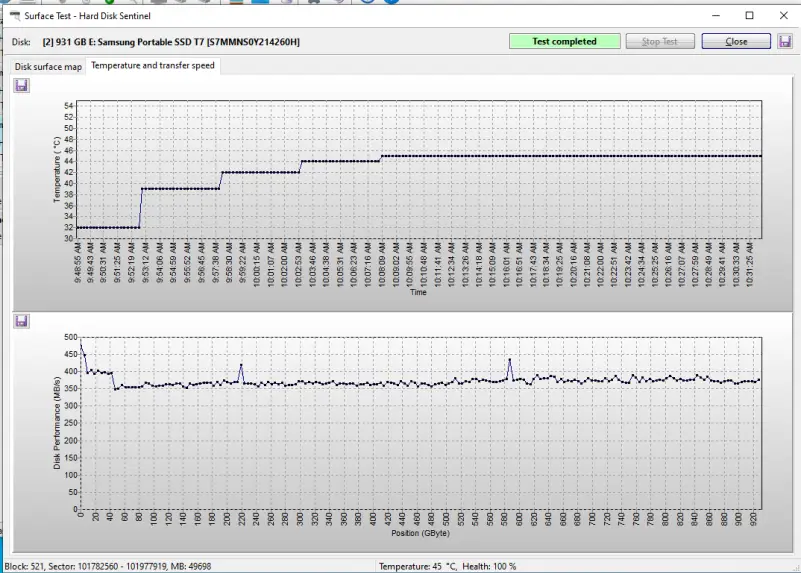Switch to the Disk surface map tab
This screenshot has width=801, height=573.
point(48,66)
